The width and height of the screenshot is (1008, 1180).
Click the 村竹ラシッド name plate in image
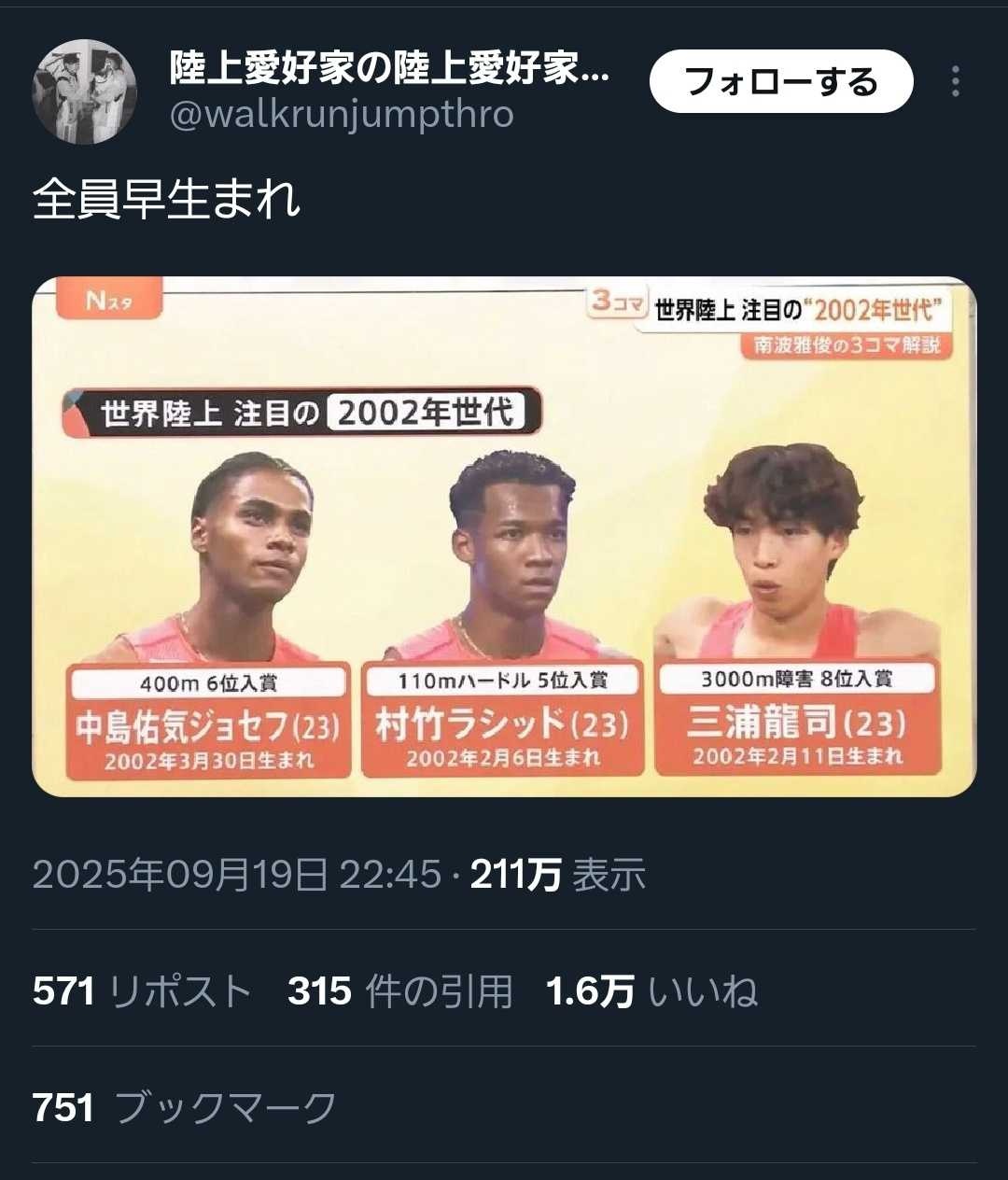[503, 717]
